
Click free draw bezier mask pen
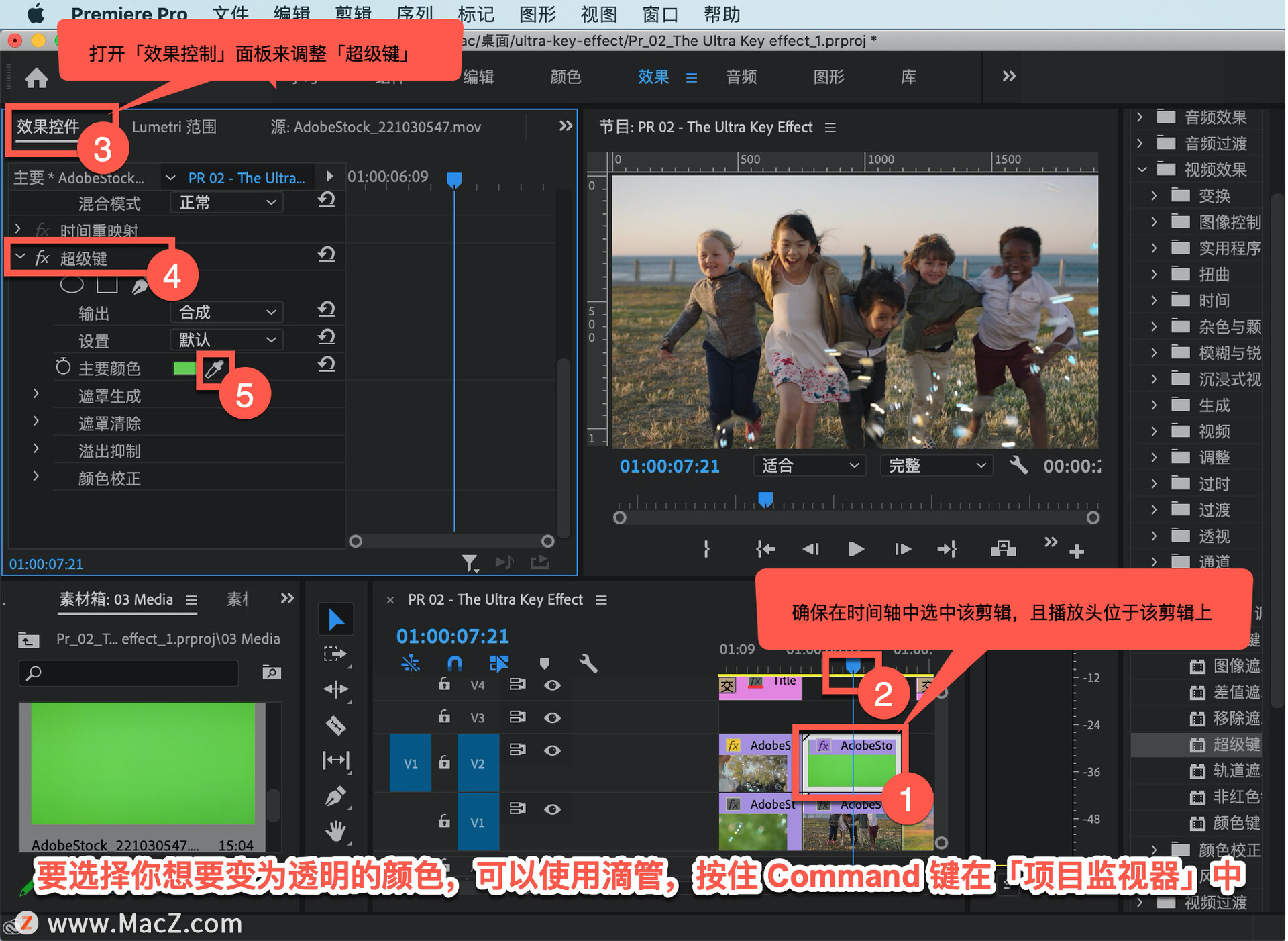140,286
